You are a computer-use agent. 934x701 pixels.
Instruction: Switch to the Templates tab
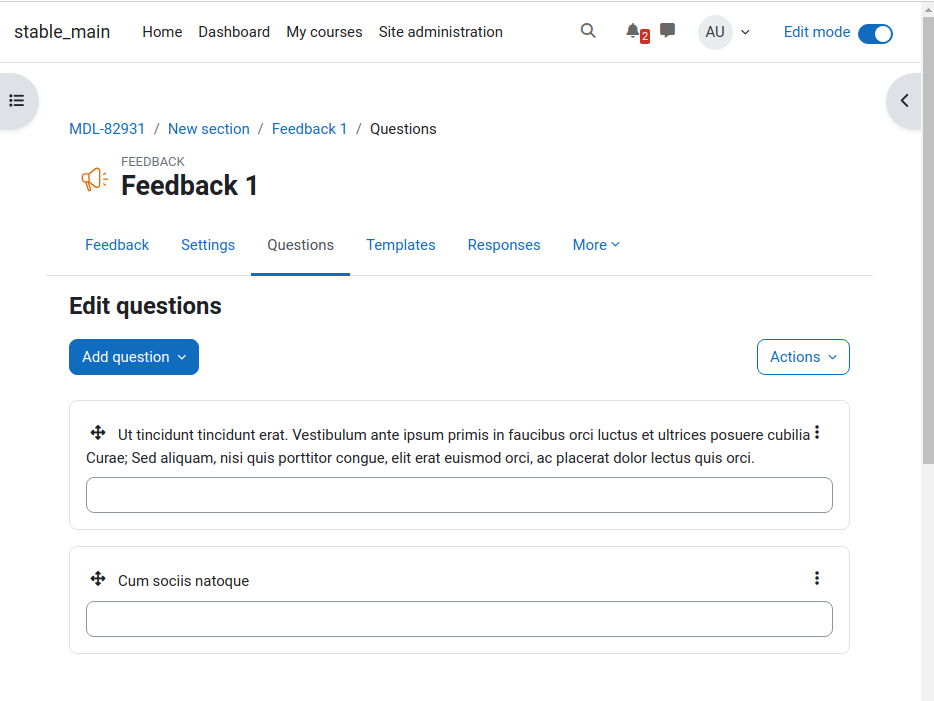click(401, 245)
